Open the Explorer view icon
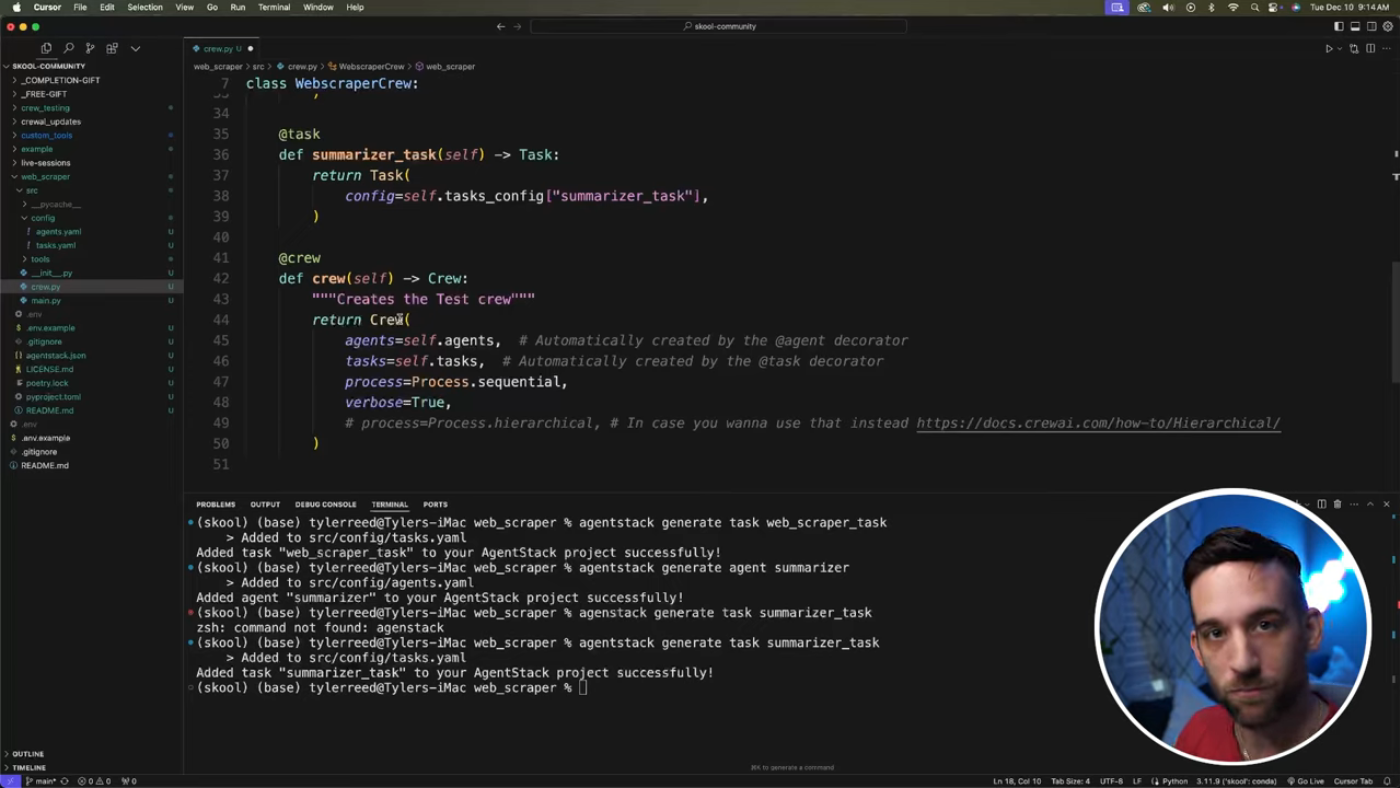 pyautogui.click(x=46, y=48)
